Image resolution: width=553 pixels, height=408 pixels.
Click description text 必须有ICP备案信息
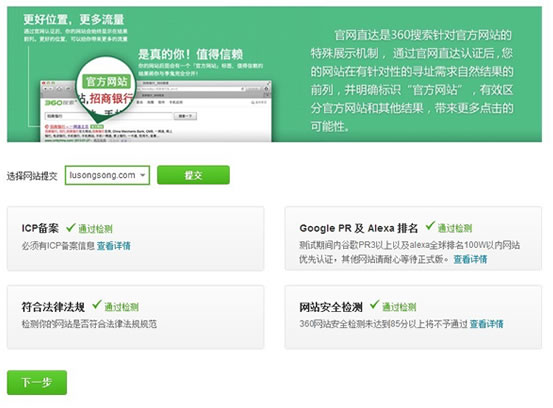click(58, 246)
